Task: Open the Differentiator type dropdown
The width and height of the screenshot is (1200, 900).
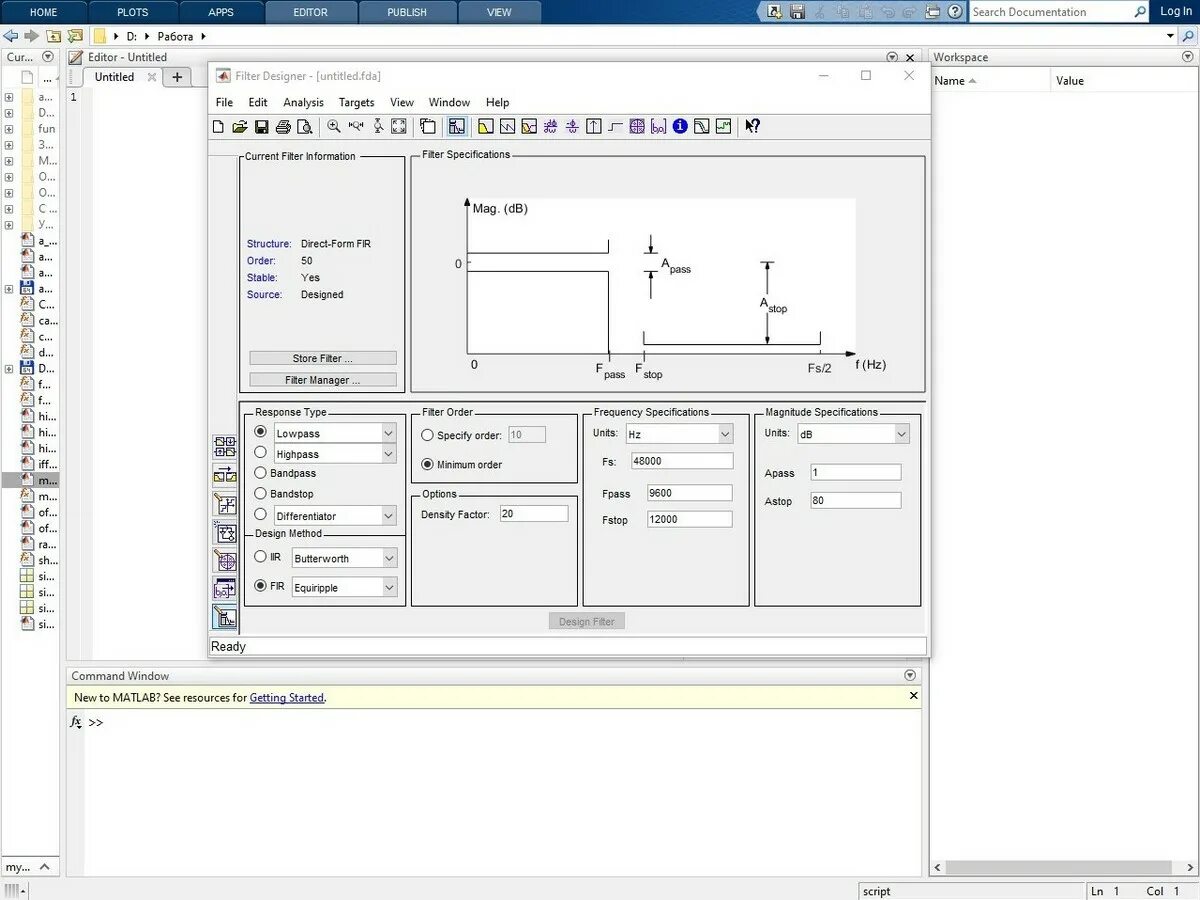Action: pyautogui.click(x=389, y=516)
